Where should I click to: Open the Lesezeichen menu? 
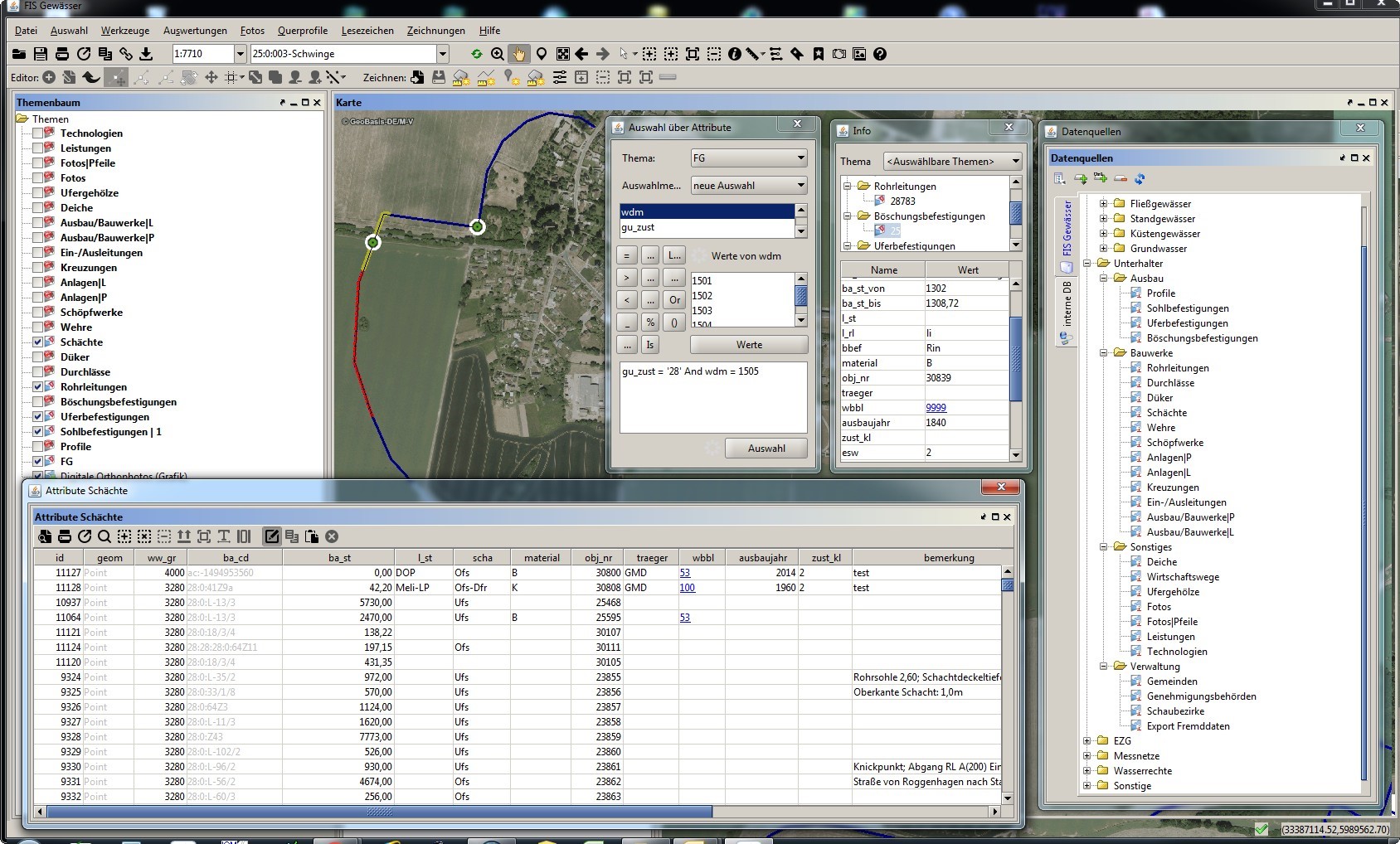tap(367, 31)
